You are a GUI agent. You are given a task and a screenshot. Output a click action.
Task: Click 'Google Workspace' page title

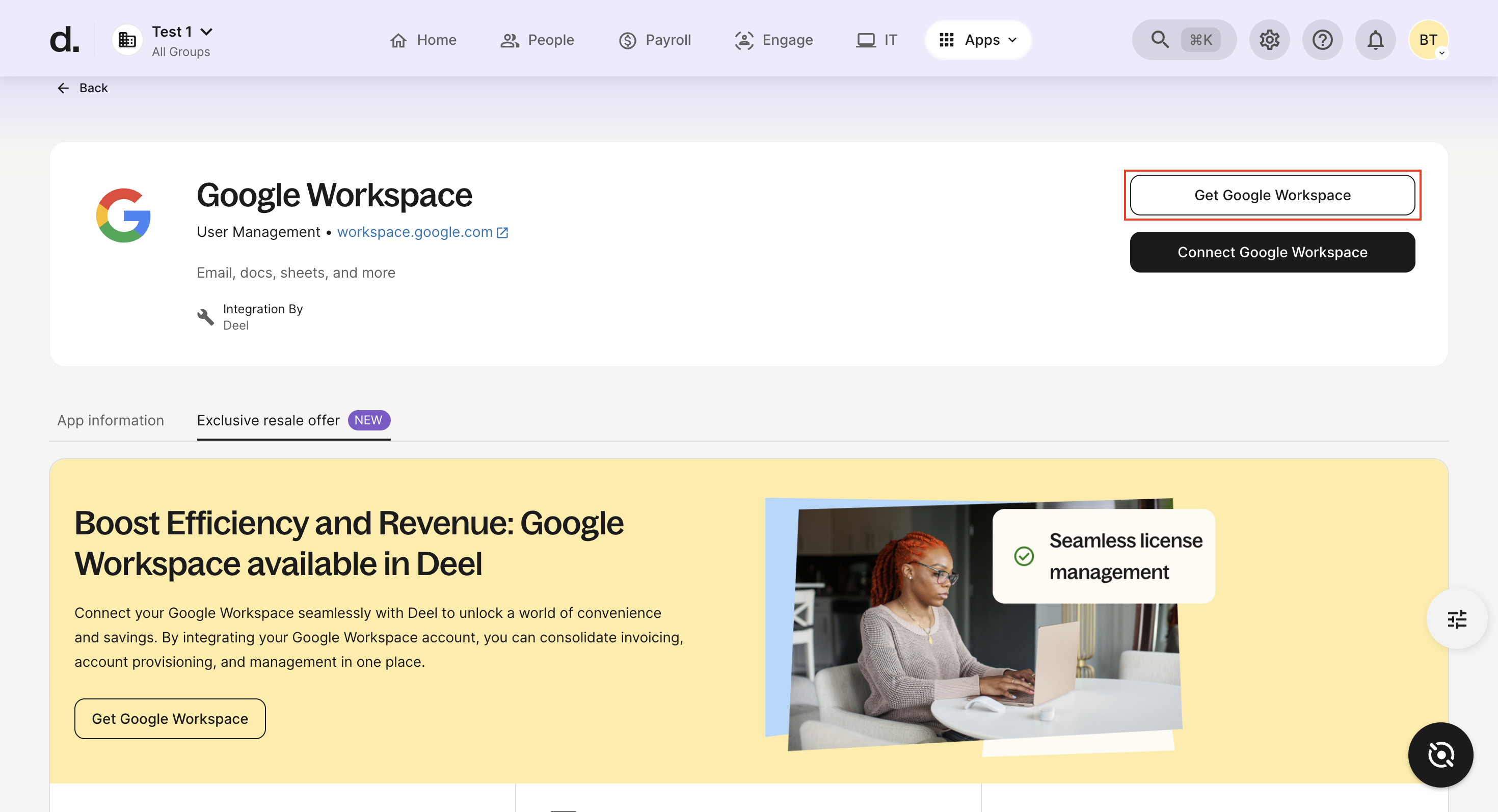click(x=334, y=195)
